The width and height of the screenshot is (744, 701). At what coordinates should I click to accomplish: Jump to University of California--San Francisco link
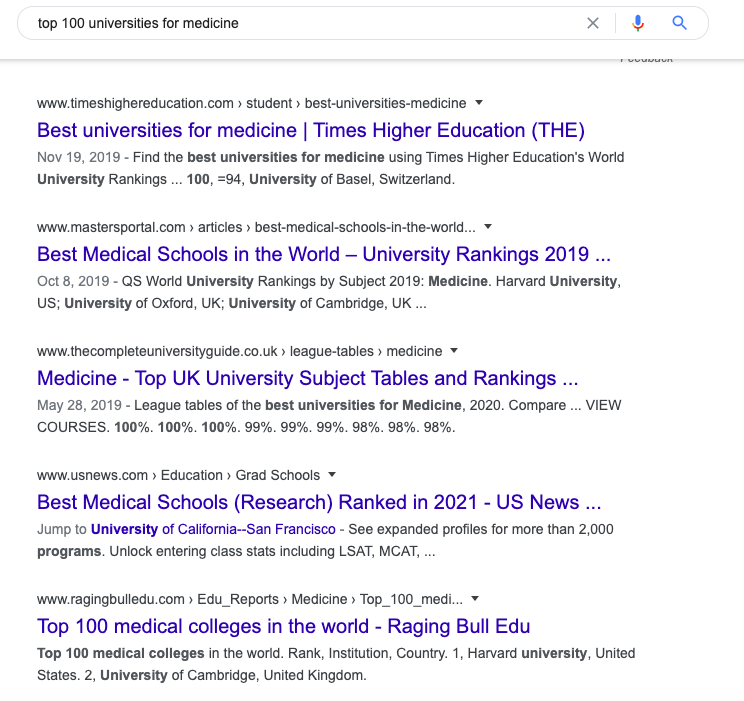[213, 529]
